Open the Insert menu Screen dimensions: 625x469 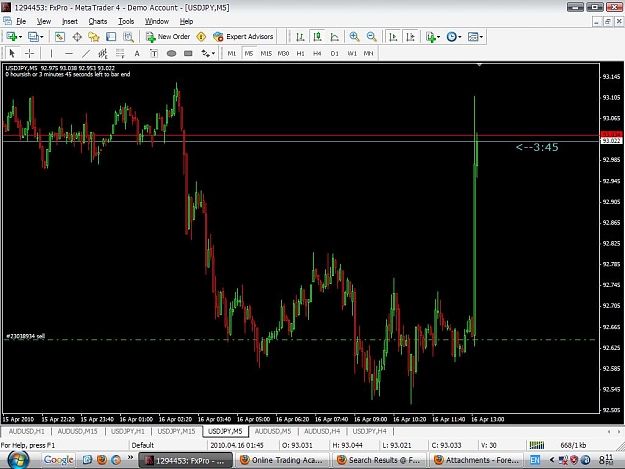point(70,22)
